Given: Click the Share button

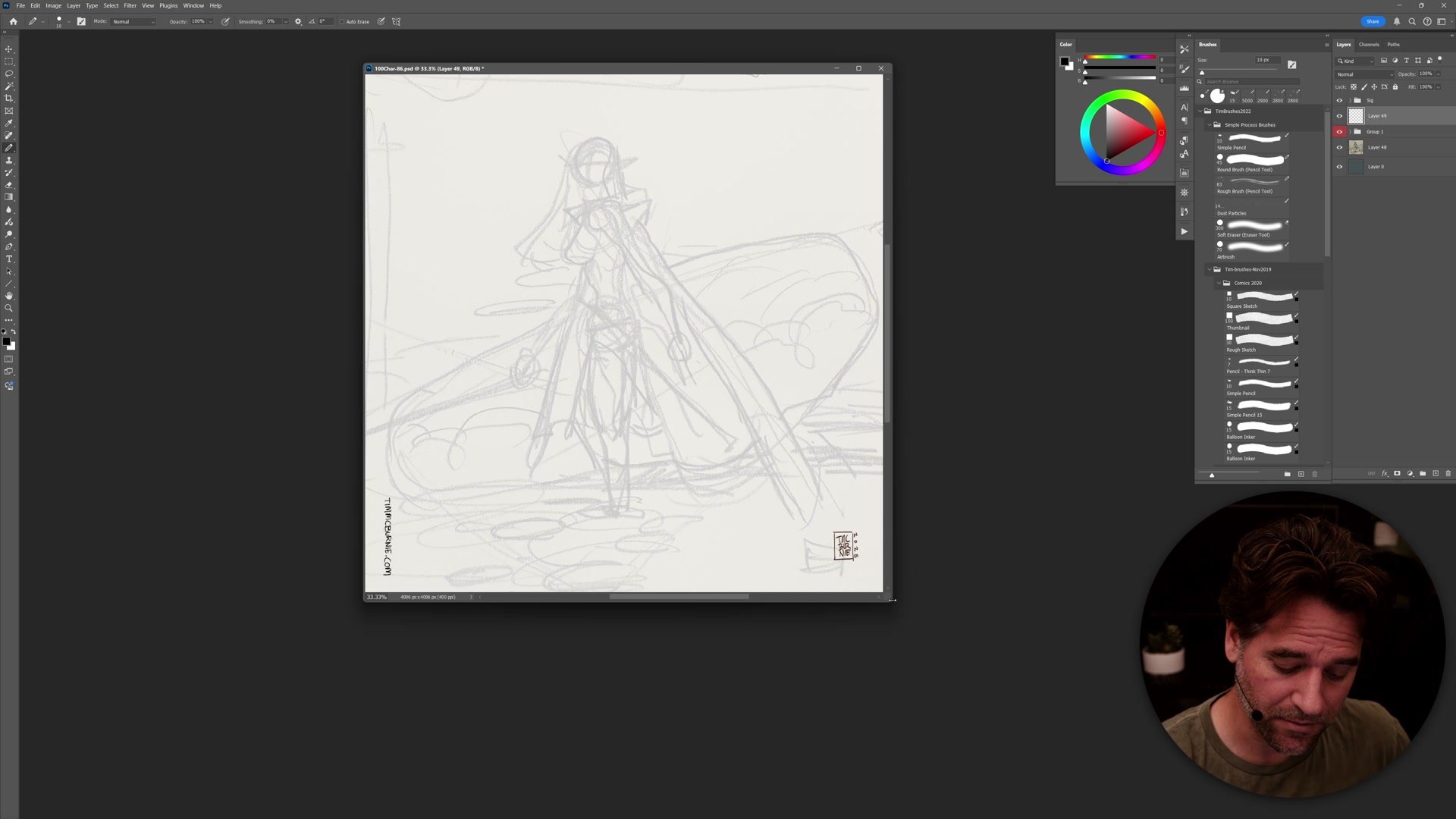Looking at the screenshot, I should [1373, 21].
